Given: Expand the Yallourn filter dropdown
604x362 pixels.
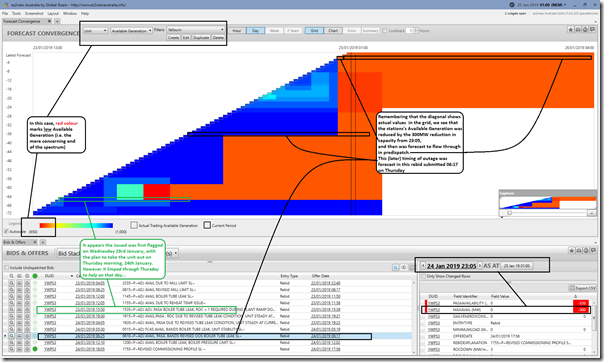Looking at the screenshot, I should click(x=196, y=30).
